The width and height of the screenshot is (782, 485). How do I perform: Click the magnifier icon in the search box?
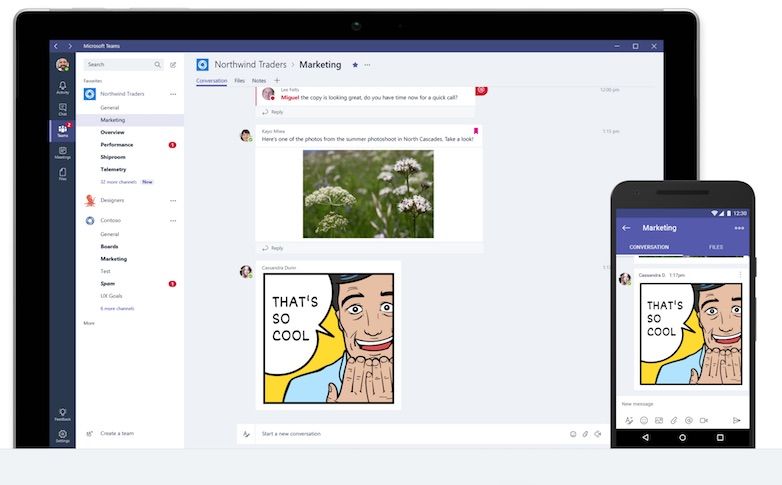pyautogui.click(x=158, y=64)
